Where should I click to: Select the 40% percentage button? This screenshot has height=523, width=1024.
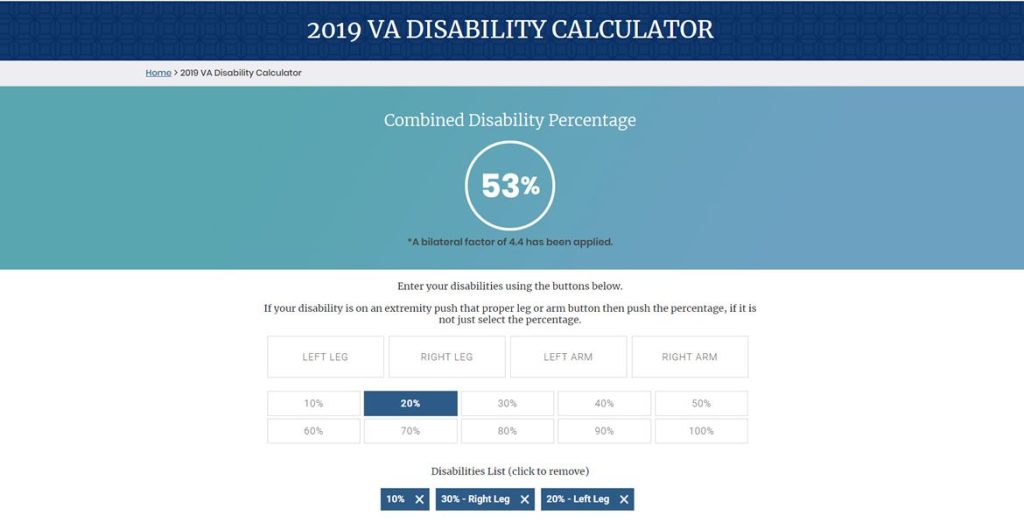pyautogui.click(x=604, y=404)
